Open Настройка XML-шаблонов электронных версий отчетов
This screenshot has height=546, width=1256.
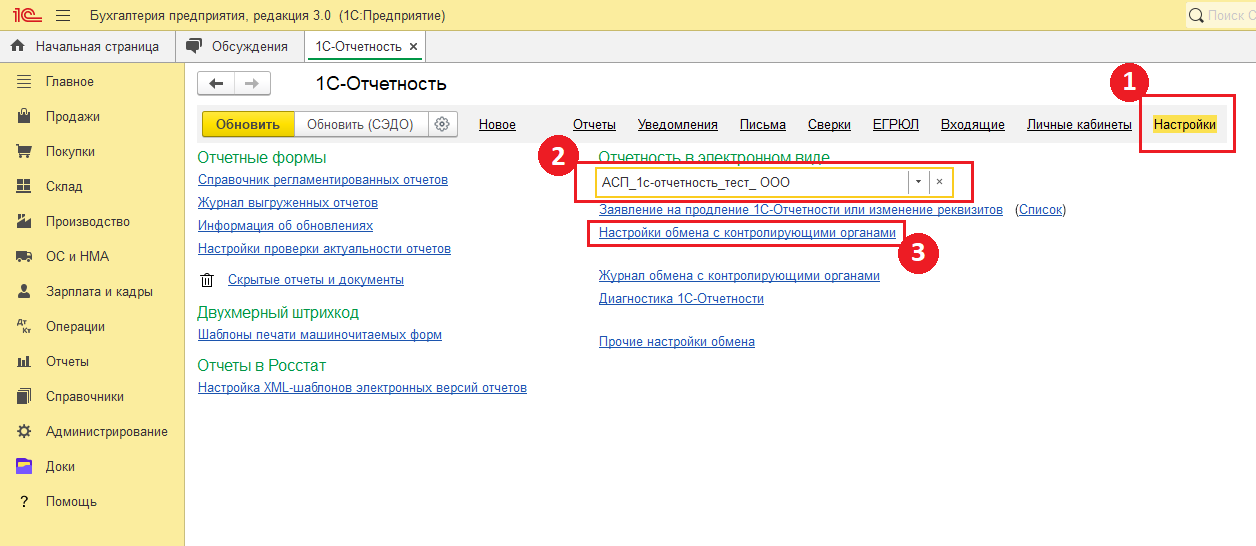(x=362, y=388)
